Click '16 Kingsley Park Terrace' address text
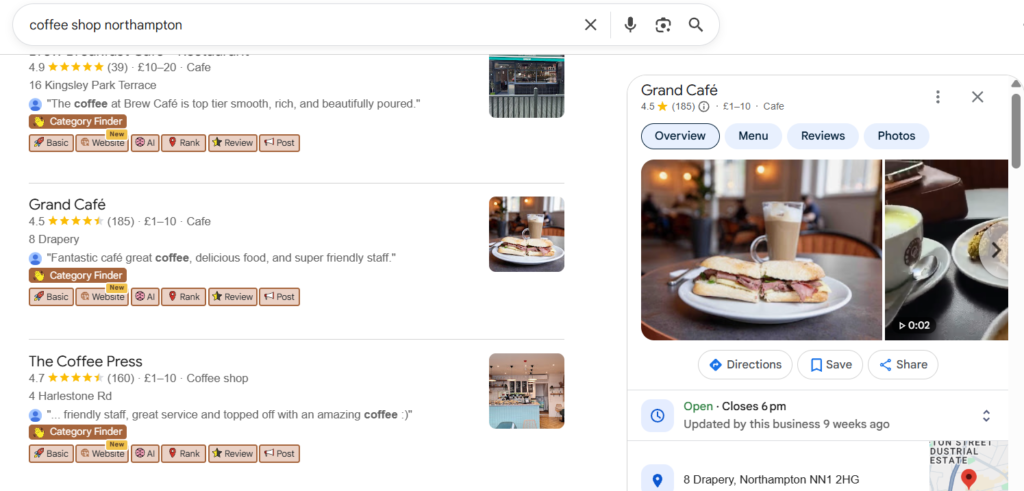Viewport: 1024px width, 491px height. click(92, 85)
